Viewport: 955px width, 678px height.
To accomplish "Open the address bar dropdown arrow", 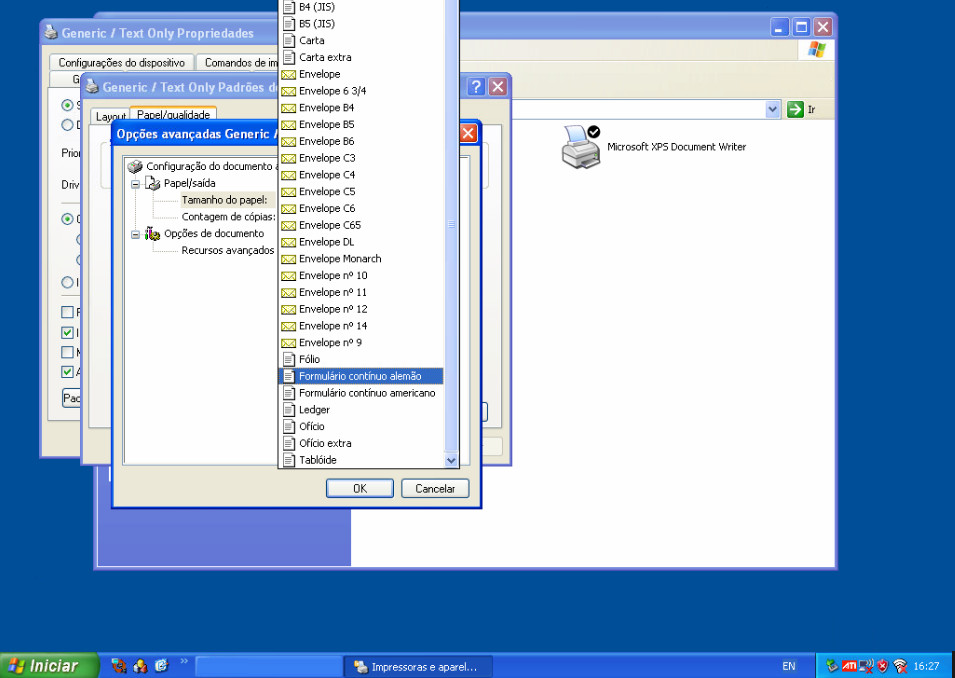I will click(772, 109).
